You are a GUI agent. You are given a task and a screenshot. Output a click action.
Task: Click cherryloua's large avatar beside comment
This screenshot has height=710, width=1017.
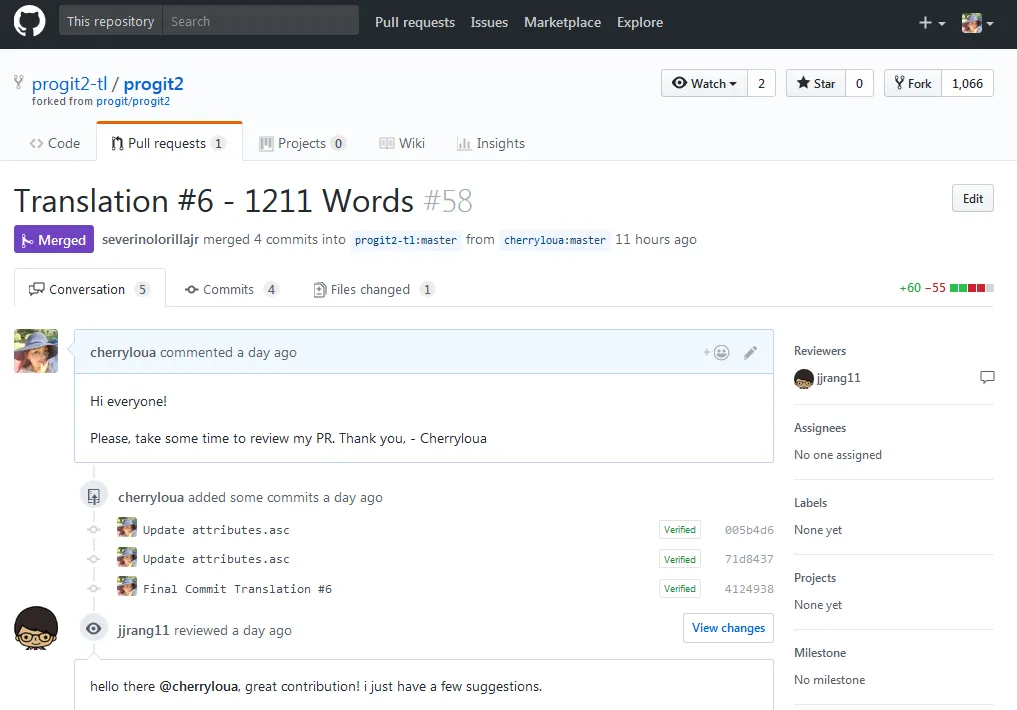[x=36, y=351]
